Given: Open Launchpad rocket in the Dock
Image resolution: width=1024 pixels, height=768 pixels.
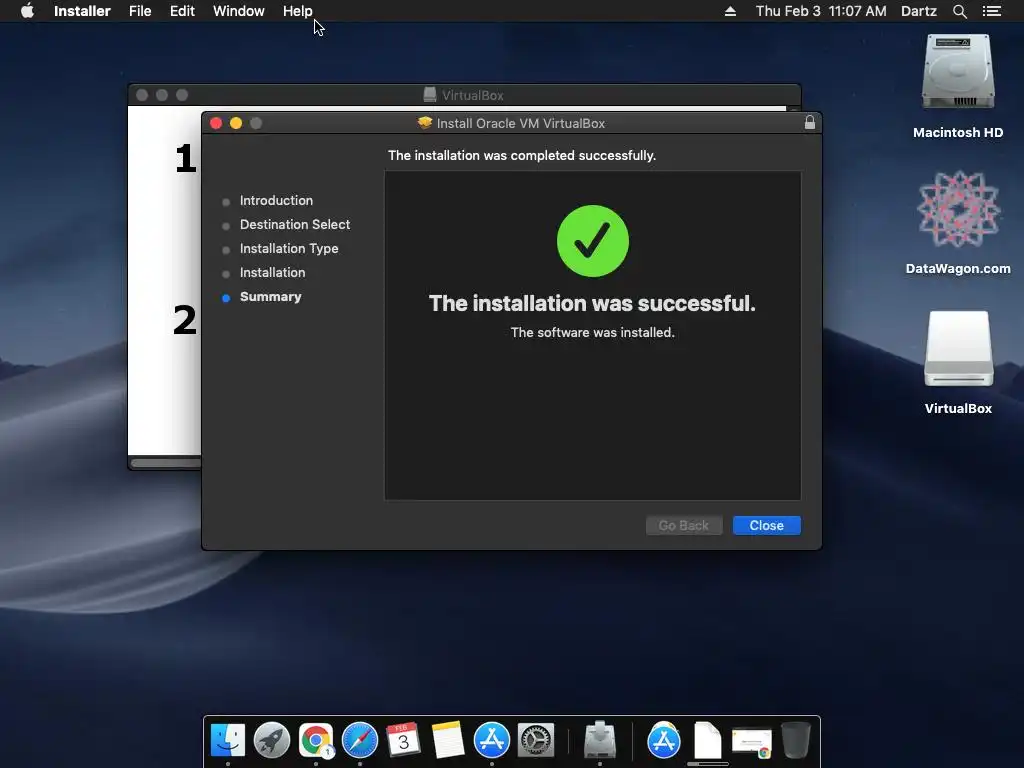Looking at the screenshot, I should click(272, 740).
